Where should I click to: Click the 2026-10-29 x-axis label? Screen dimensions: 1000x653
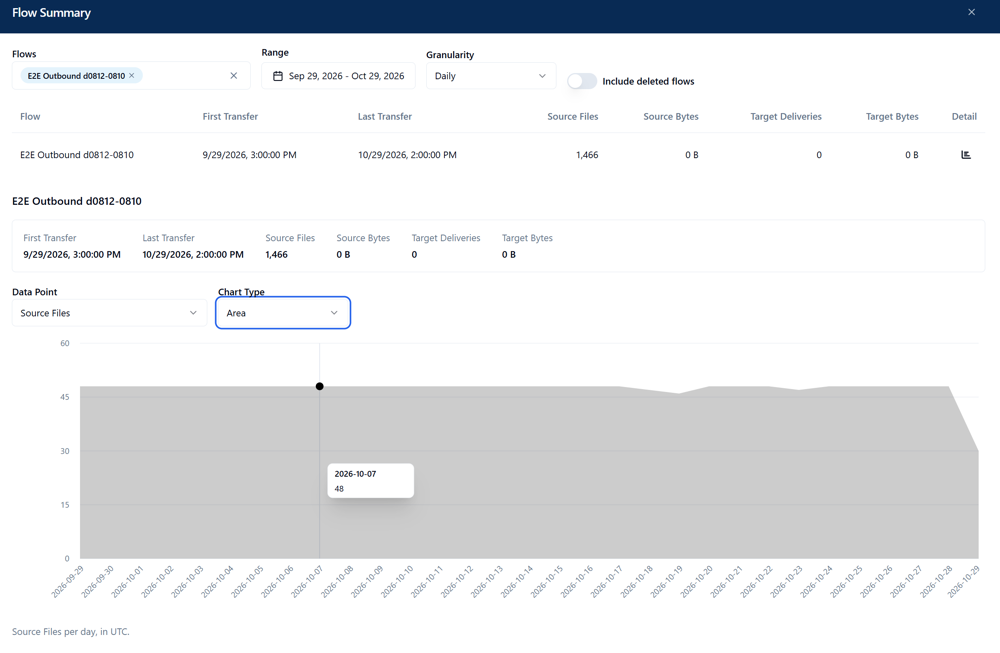(x=963, y=581)
